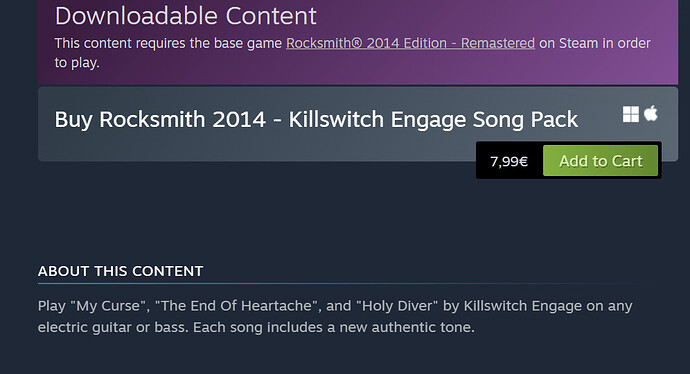This screenshot has width=690, height=374.
Task: Click the Buy Rocksmith 2014 purchase title
Action: point(316,120)
